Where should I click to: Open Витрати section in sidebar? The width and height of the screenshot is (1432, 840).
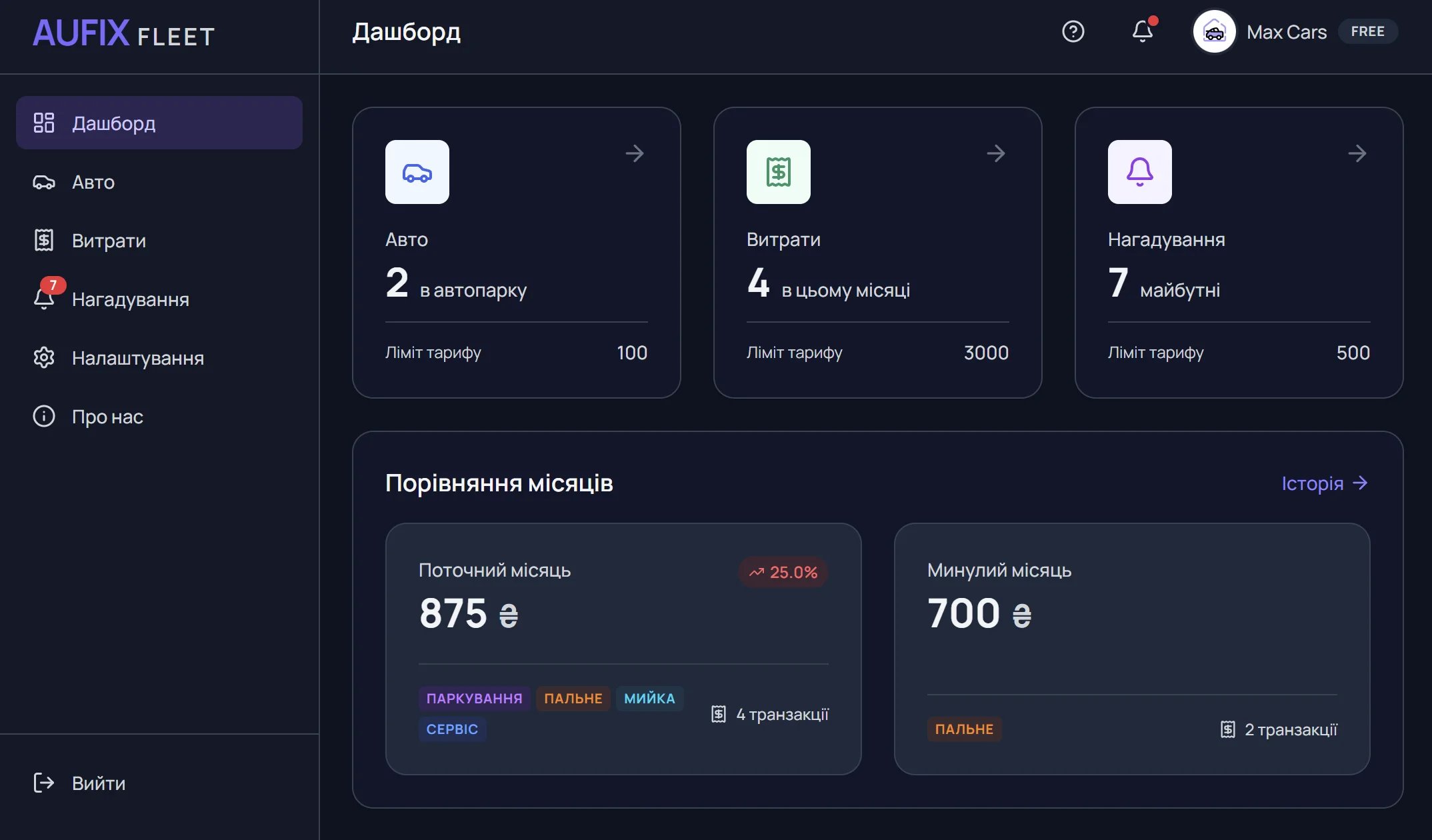159,241
